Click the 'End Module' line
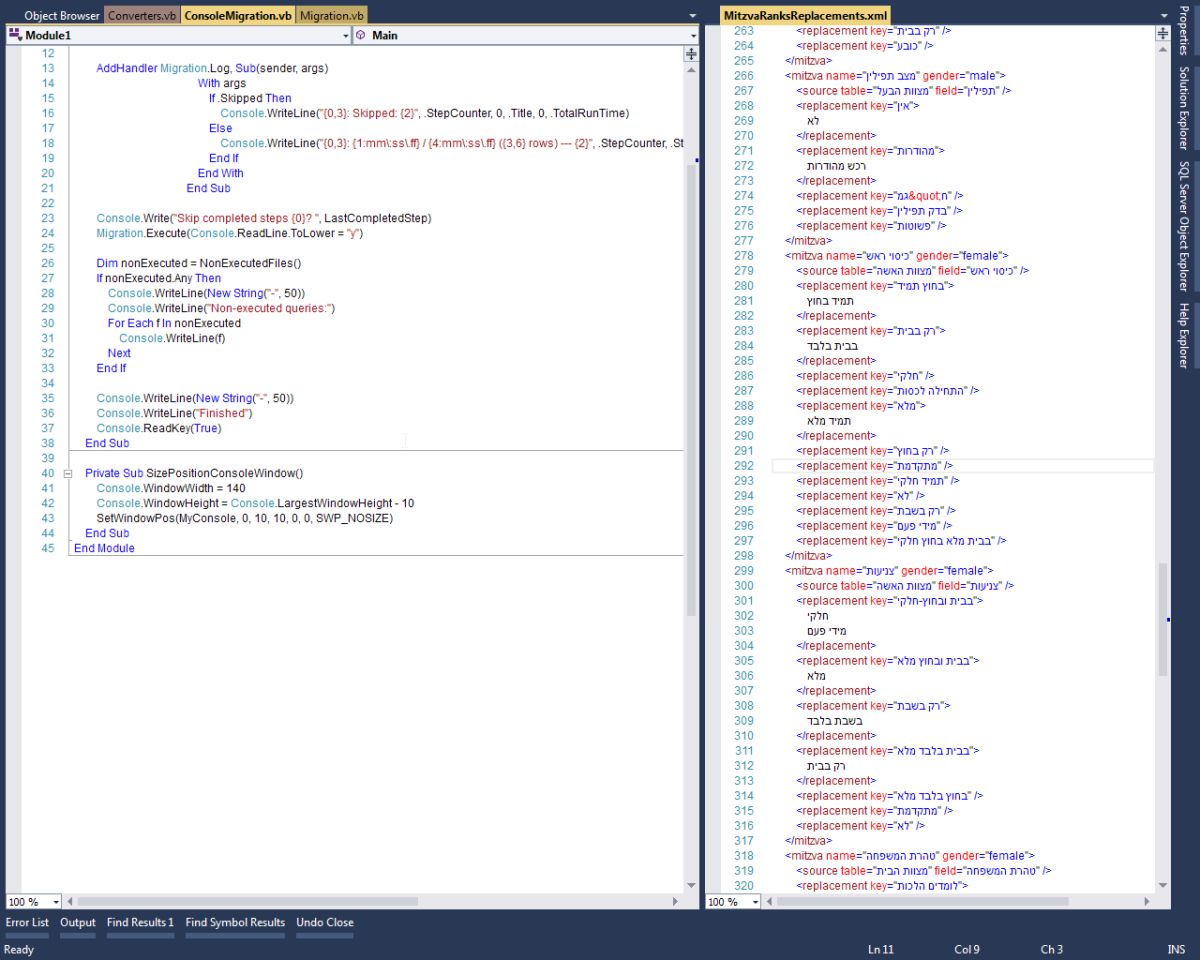 104,548
